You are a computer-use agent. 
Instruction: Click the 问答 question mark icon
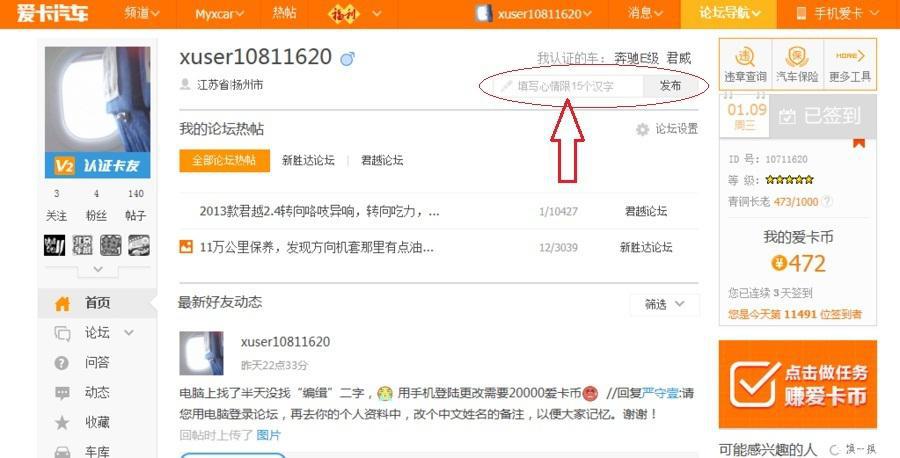click(x=61, y=363)
